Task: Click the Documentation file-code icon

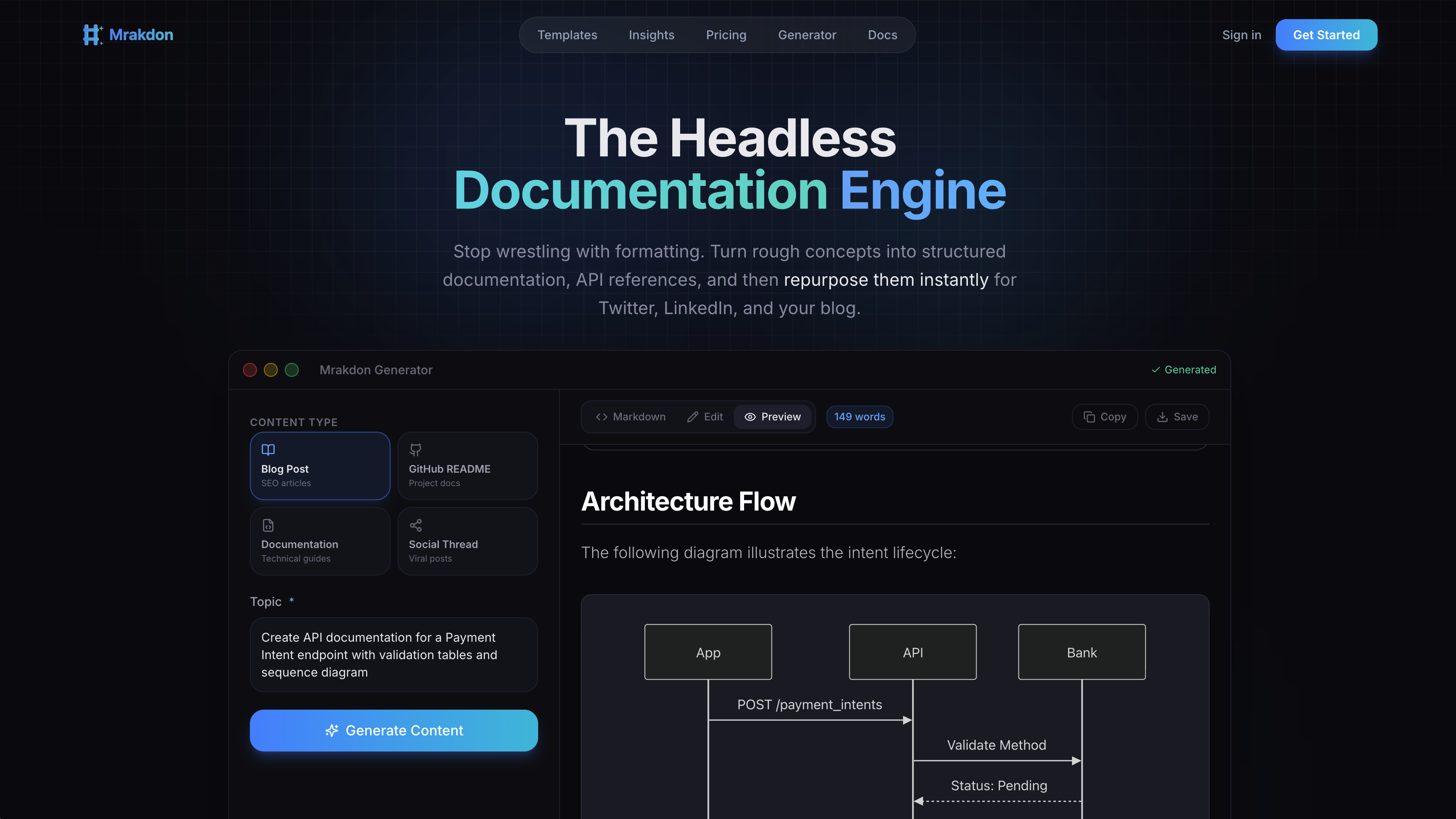Action: tap(268, 525)
